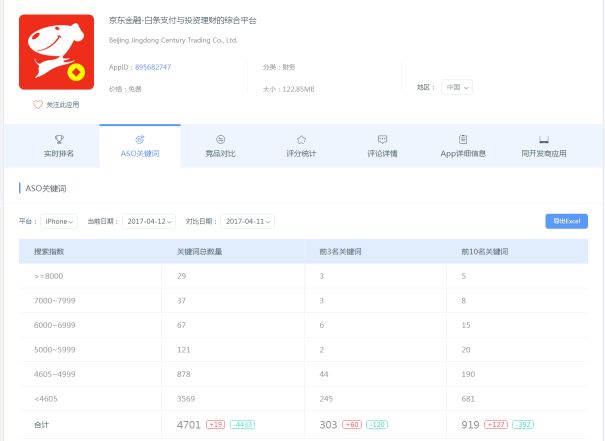The image size is (605, 441).
Task: Open the 评分统计 tab
Action: (301, 146)
